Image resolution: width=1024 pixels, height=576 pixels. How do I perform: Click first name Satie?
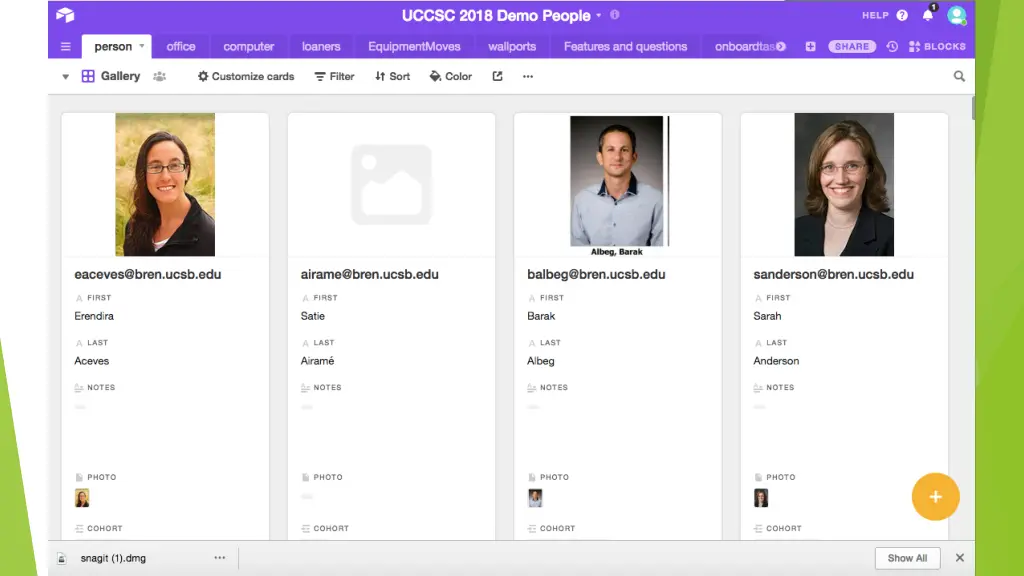pos(313,316)
